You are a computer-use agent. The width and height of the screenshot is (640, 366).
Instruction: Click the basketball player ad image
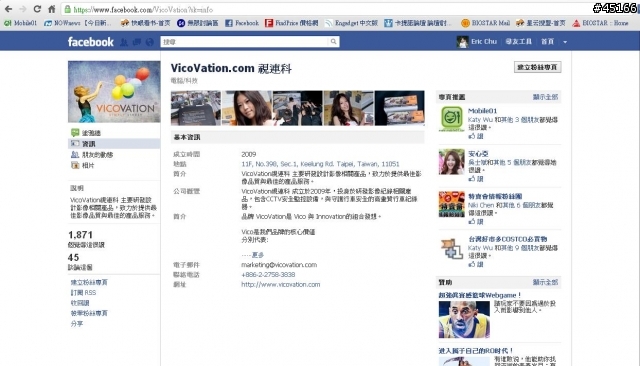pos(464,320)
